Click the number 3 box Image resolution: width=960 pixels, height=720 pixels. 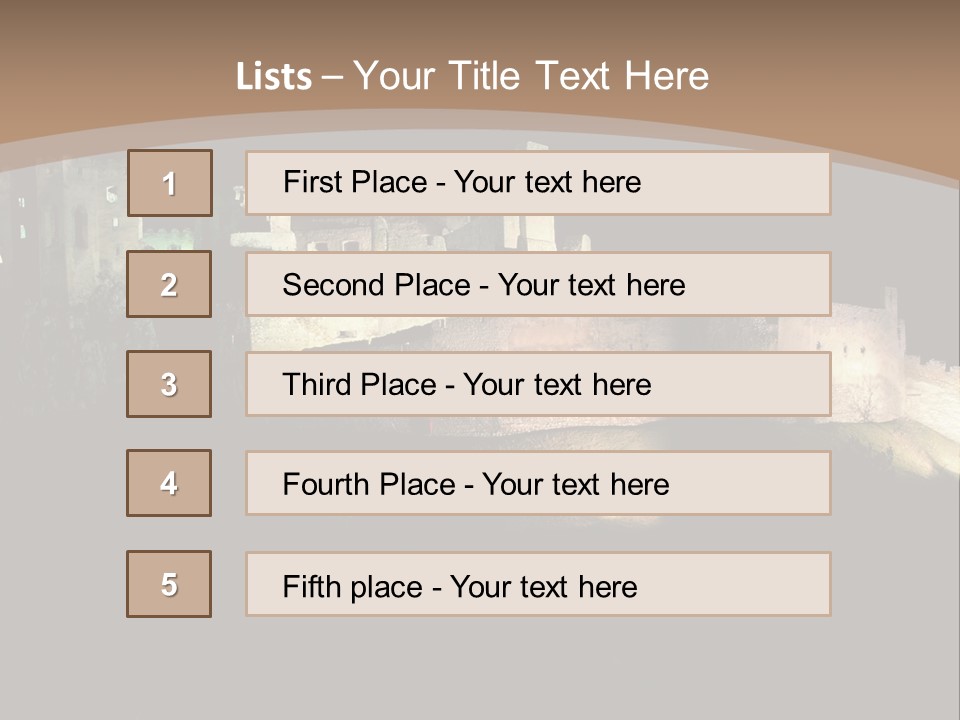point(169,384)
